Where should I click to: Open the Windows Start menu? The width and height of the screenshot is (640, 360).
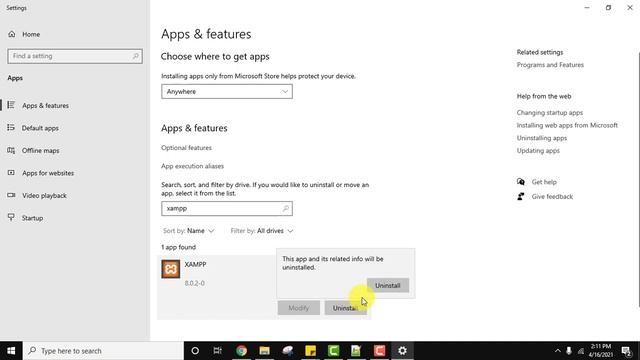[x=11, y=351]
